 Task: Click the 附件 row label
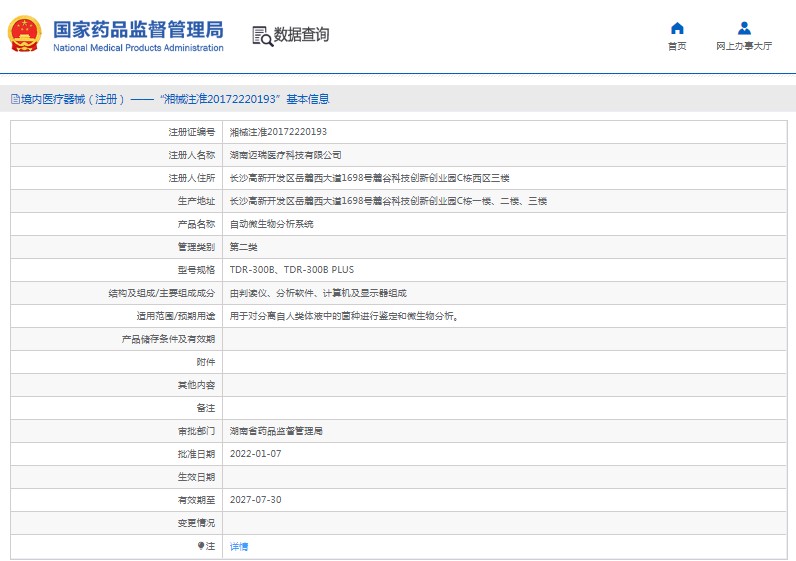206,362
